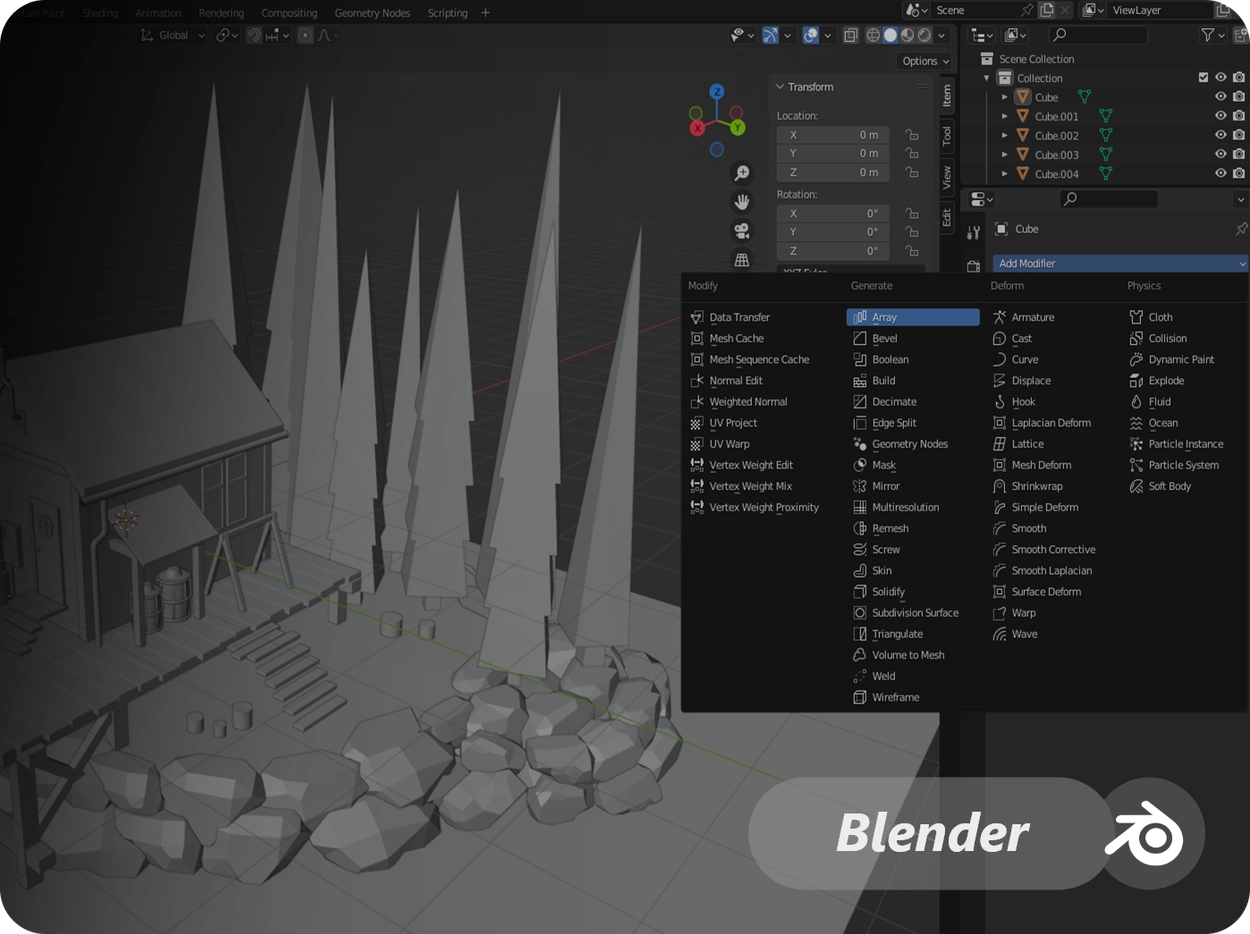Open the Add Modifier dropdown

pyautogui.click(x=1121, y=263)
